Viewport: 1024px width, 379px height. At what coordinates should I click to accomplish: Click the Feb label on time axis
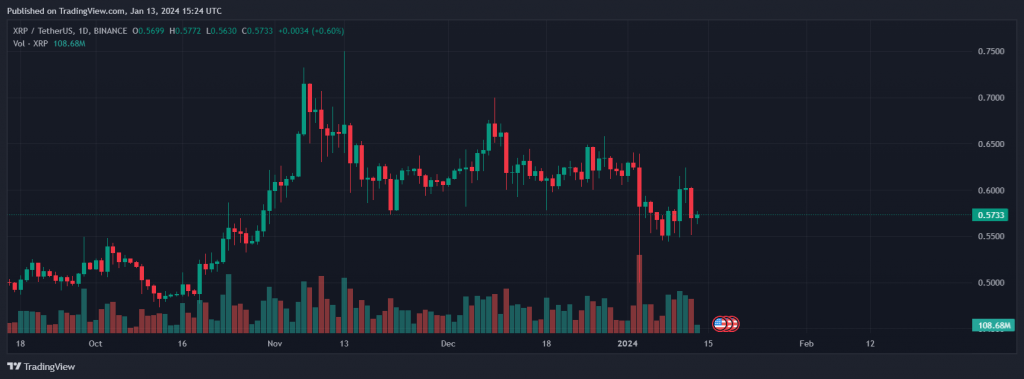(x=807, y=343)
